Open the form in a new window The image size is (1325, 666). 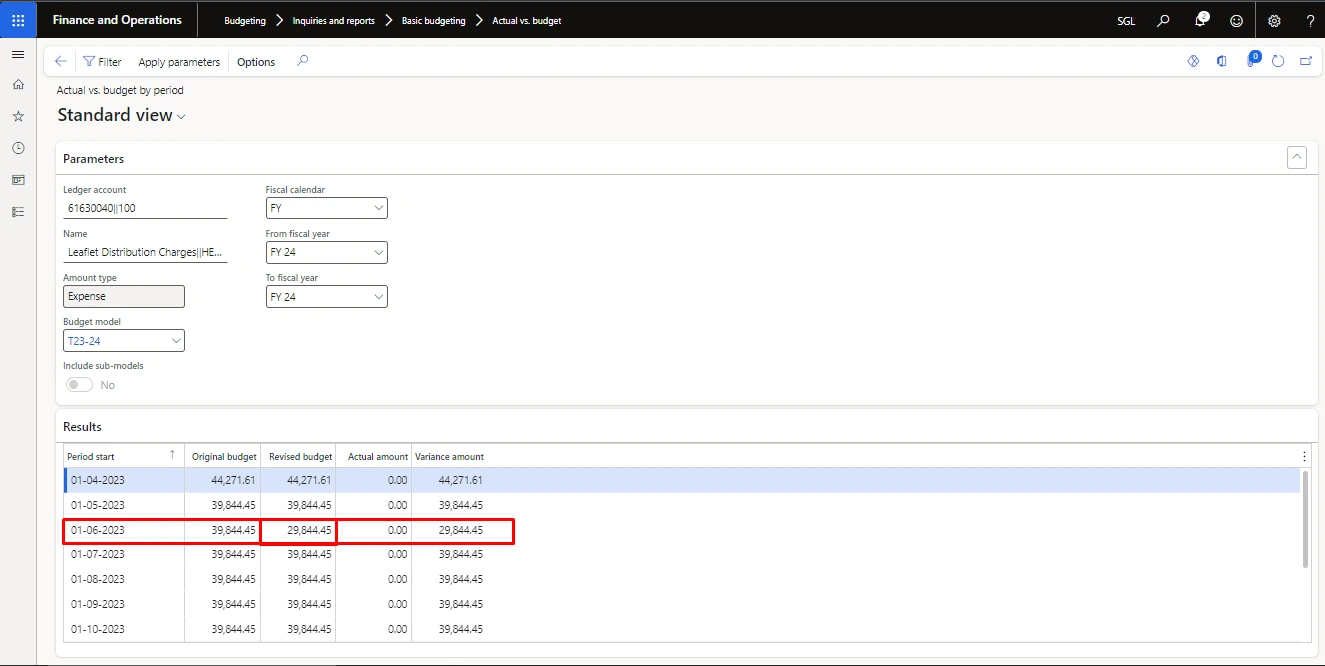point(1306,61)
